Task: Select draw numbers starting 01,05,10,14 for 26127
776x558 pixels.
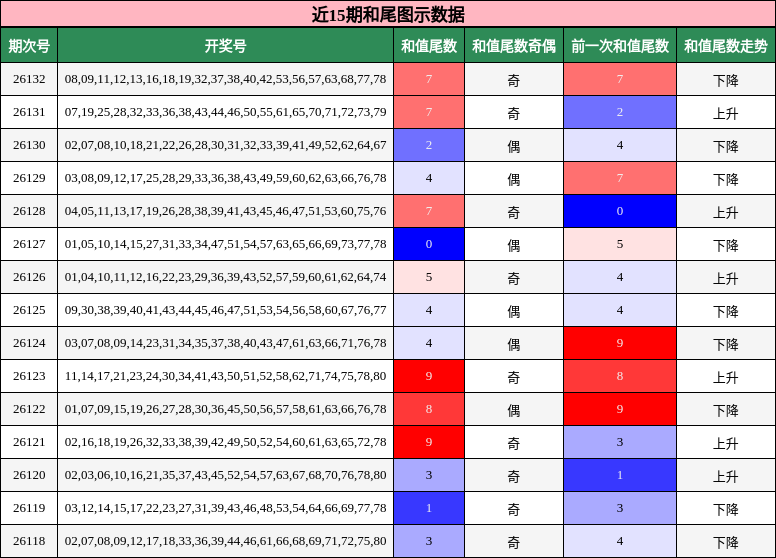Action: pyautogui.click(x=226, y=244)
